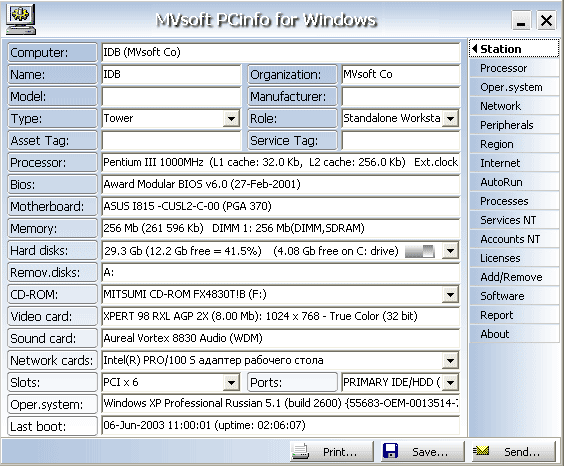
Task: Expand the Network cards dropdown
Action: (450, 361)
